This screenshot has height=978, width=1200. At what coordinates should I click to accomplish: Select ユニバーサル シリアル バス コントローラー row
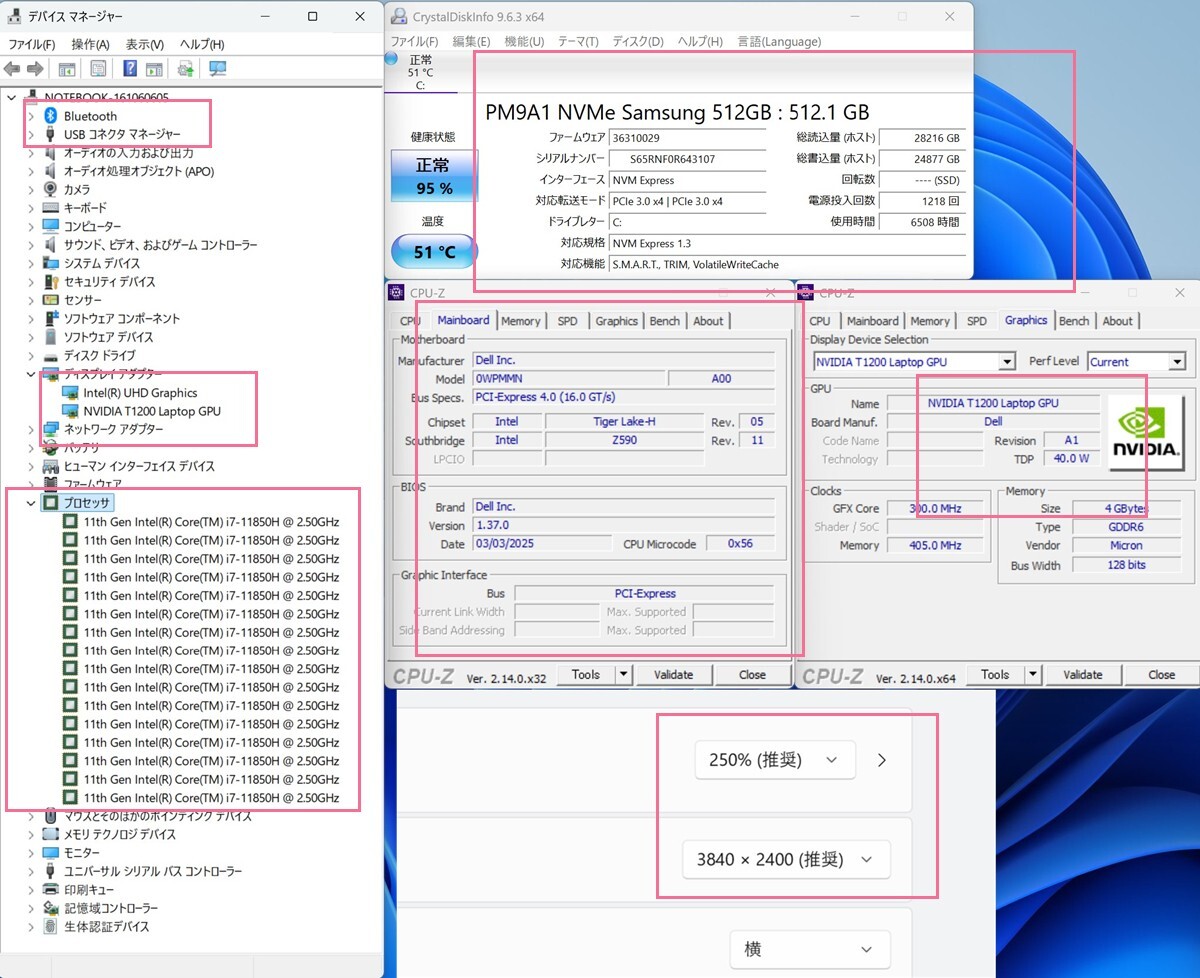[x=152, y=871]
